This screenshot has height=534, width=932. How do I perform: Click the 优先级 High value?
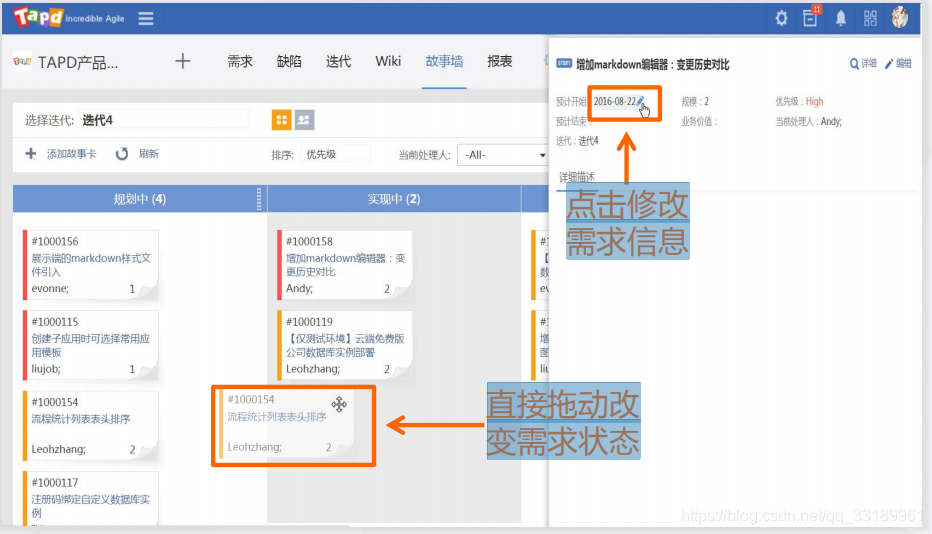point(814,101)
